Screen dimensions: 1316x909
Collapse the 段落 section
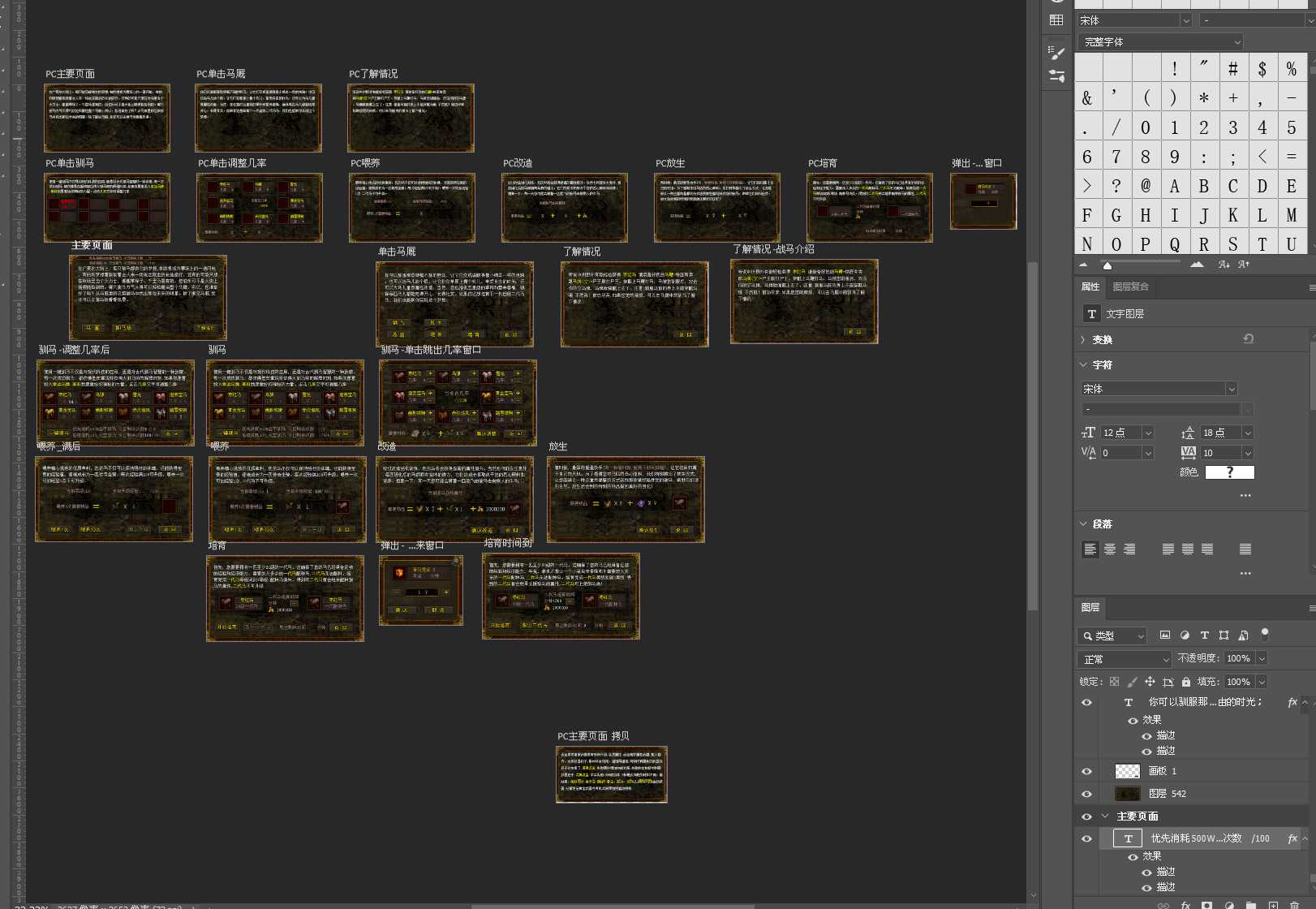pyautogui.click(x=1083, y=523)
